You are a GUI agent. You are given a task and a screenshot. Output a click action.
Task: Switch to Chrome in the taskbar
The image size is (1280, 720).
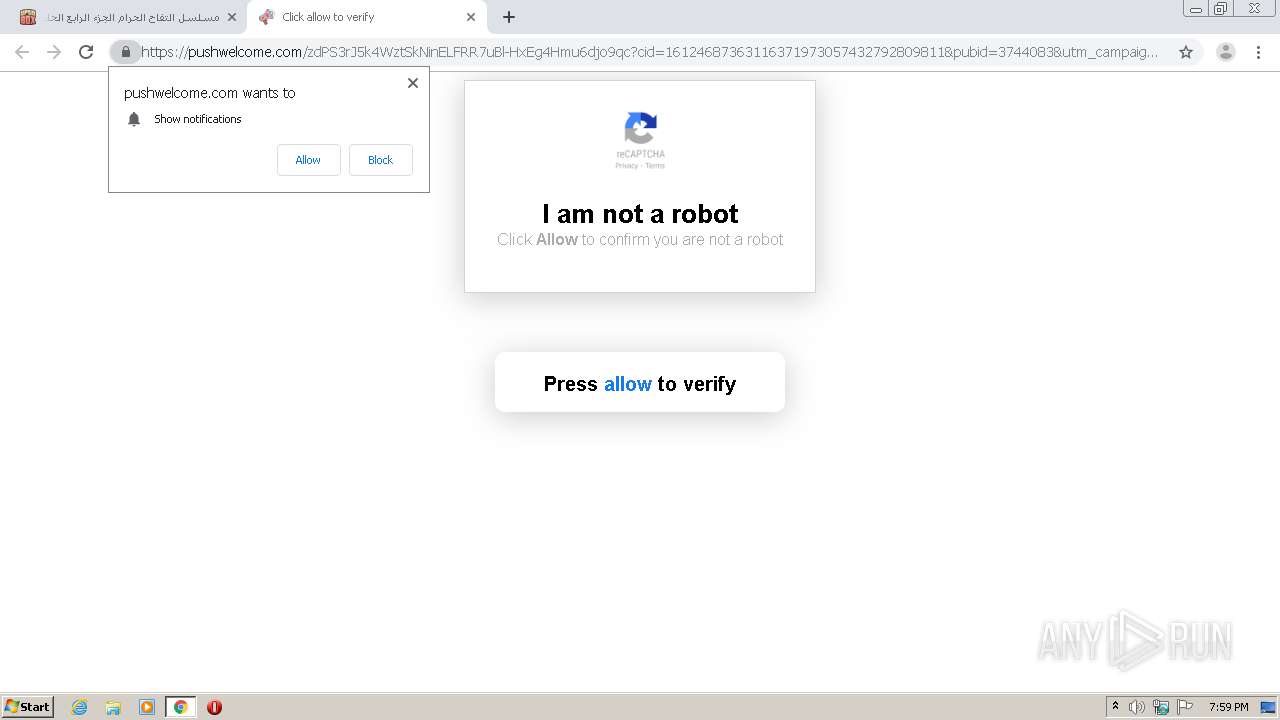(180, 707)
